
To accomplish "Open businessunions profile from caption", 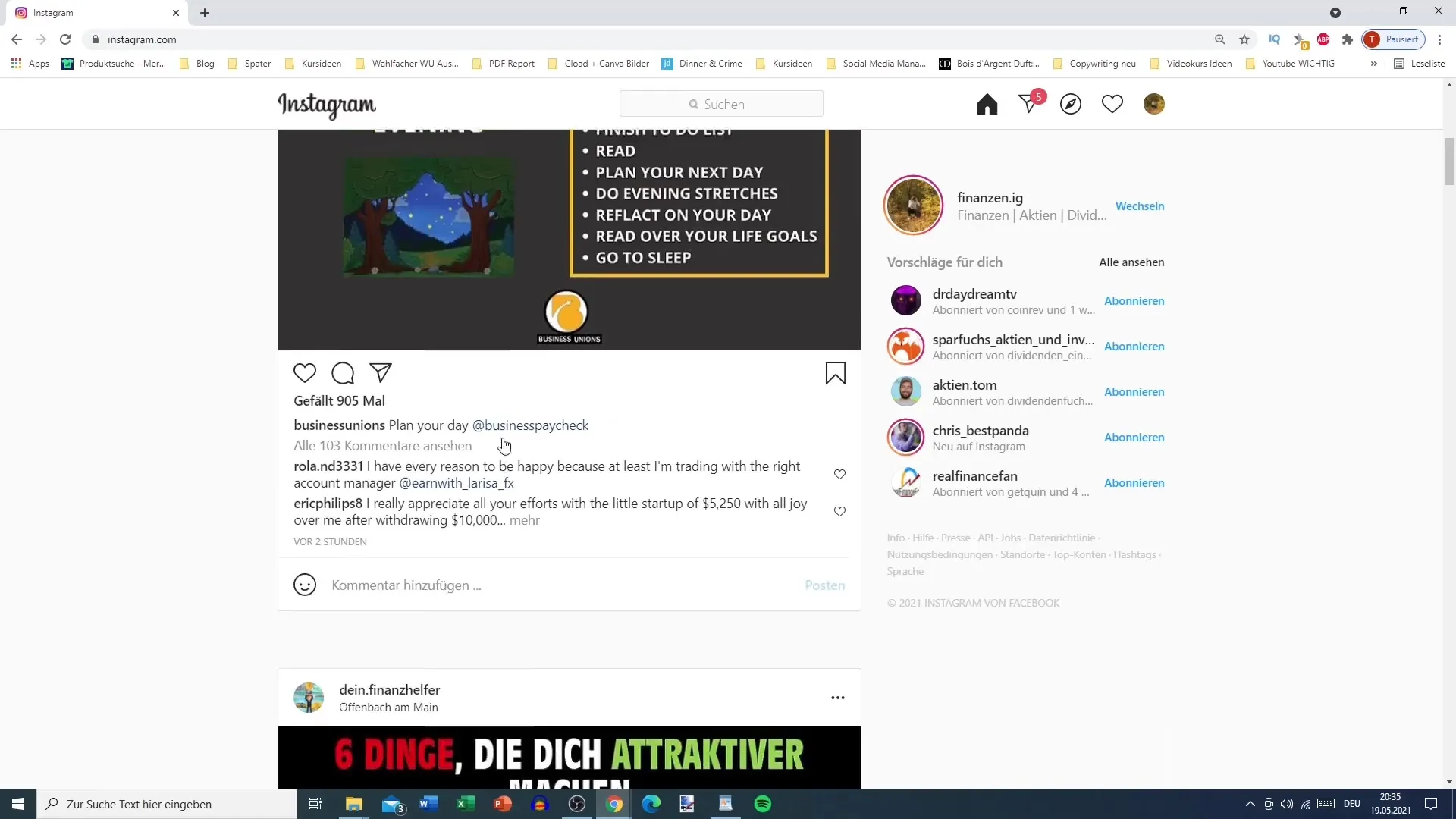I will point(339,425).
